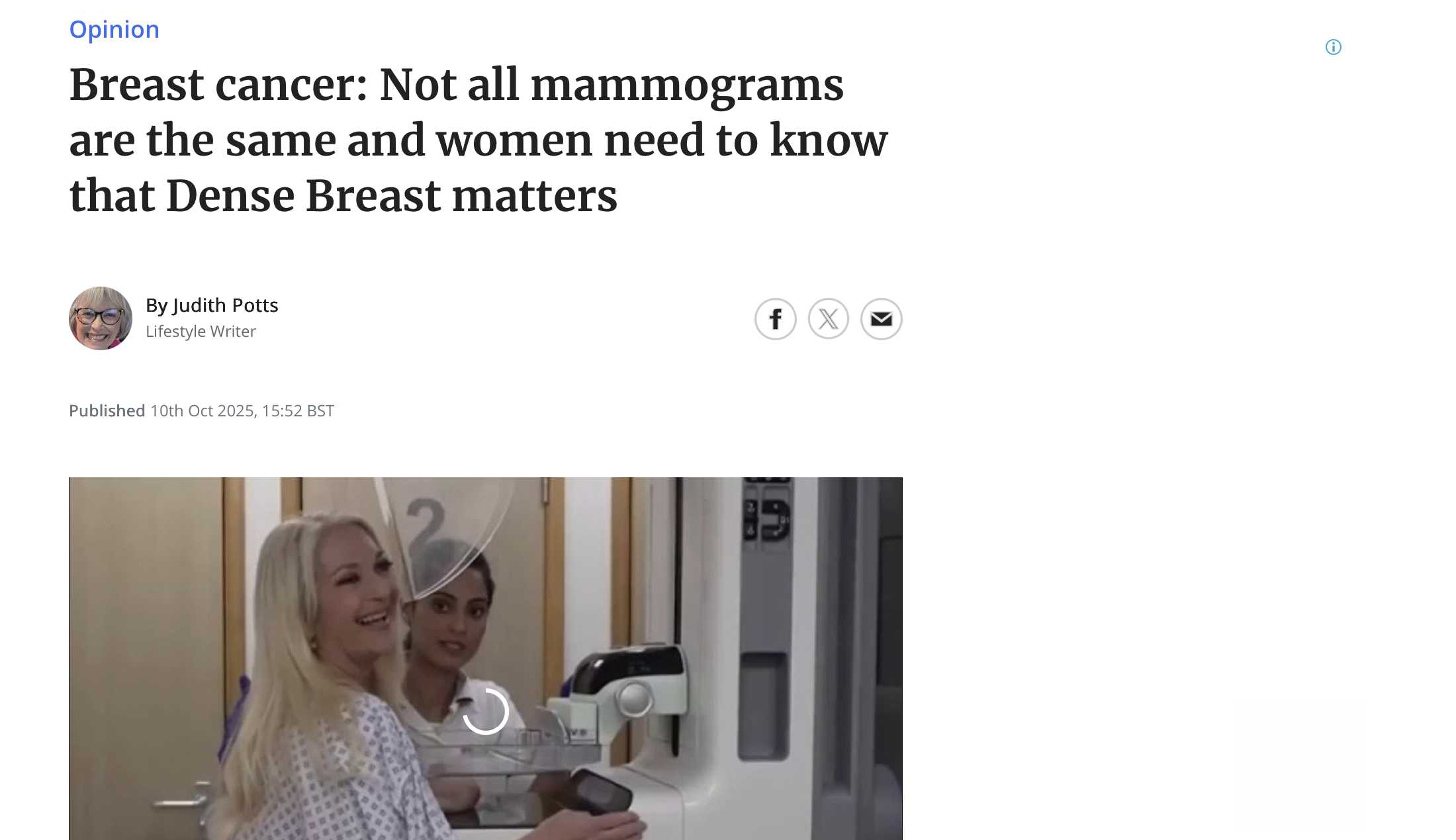1456x840 pixels.
Task: Click the Judith Potts author name
Action: click(225, 305)
